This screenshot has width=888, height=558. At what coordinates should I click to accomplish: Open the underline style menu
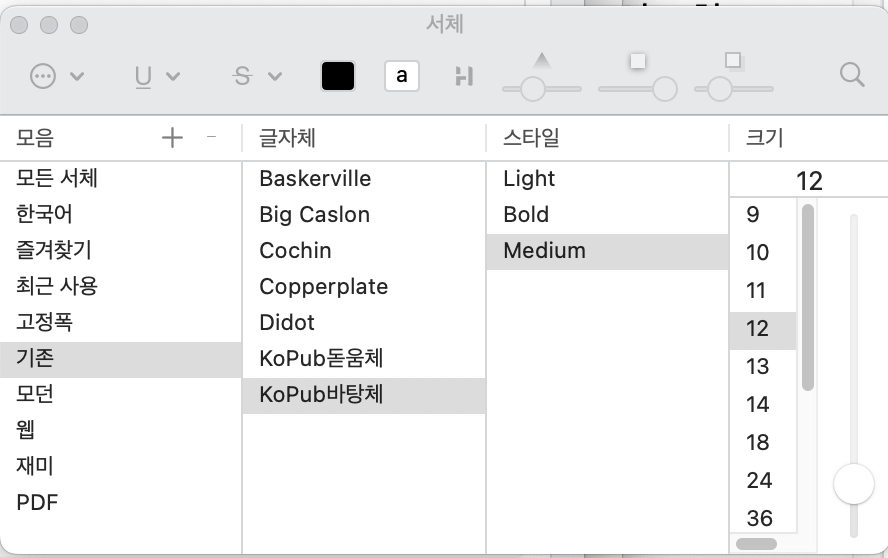pyautogui.click(x=143, y=76)
